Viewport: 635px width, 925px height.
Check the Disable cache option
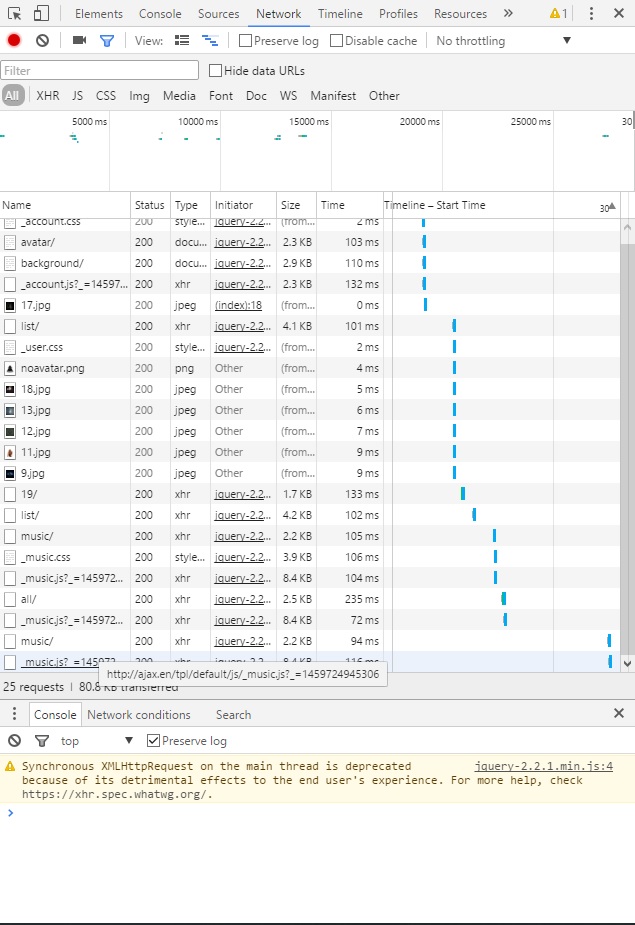(336, 41)
